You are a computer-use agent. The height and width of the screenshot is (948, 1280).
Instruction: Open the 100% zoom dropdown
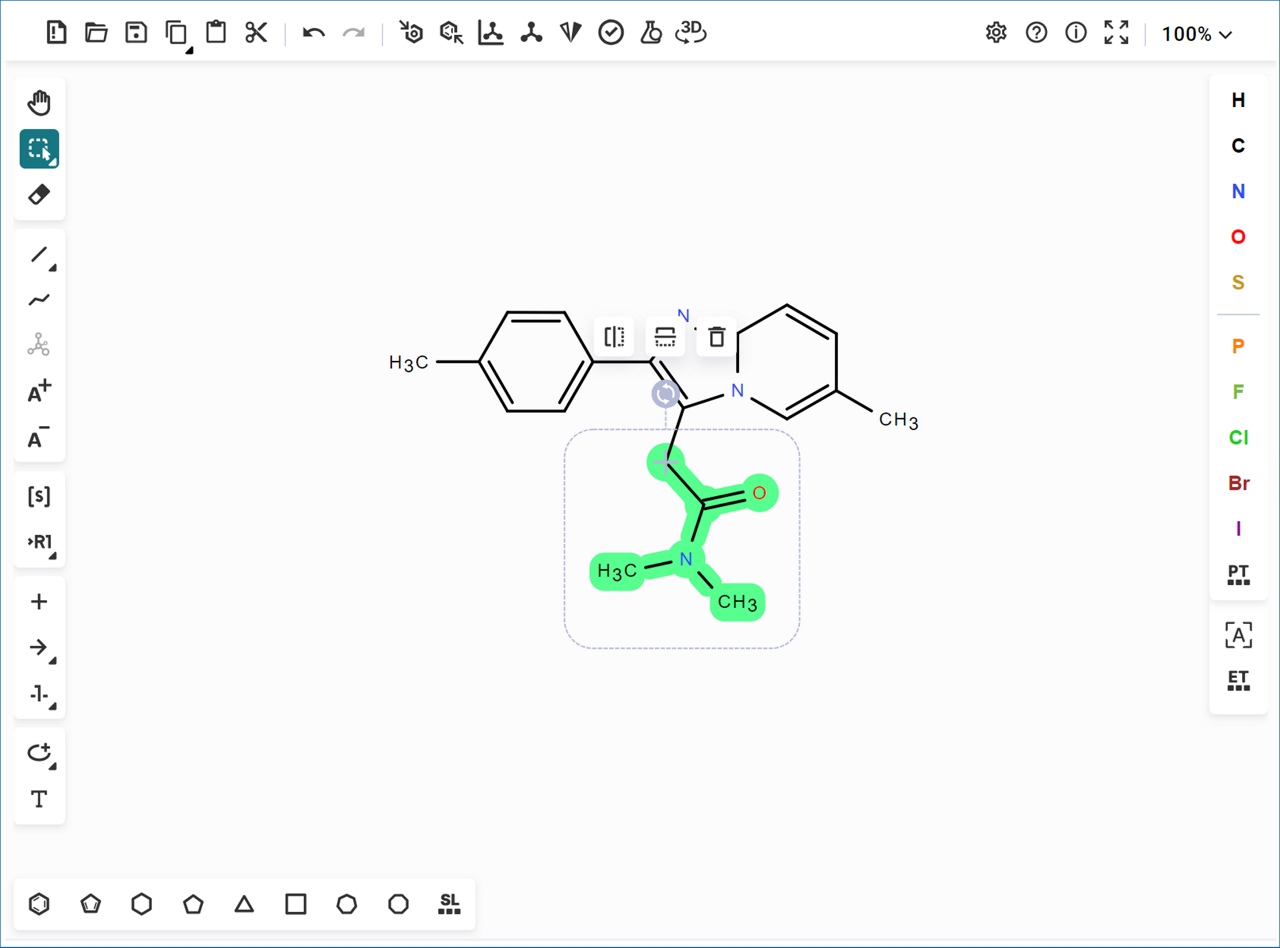click(x=1196, y=34)
